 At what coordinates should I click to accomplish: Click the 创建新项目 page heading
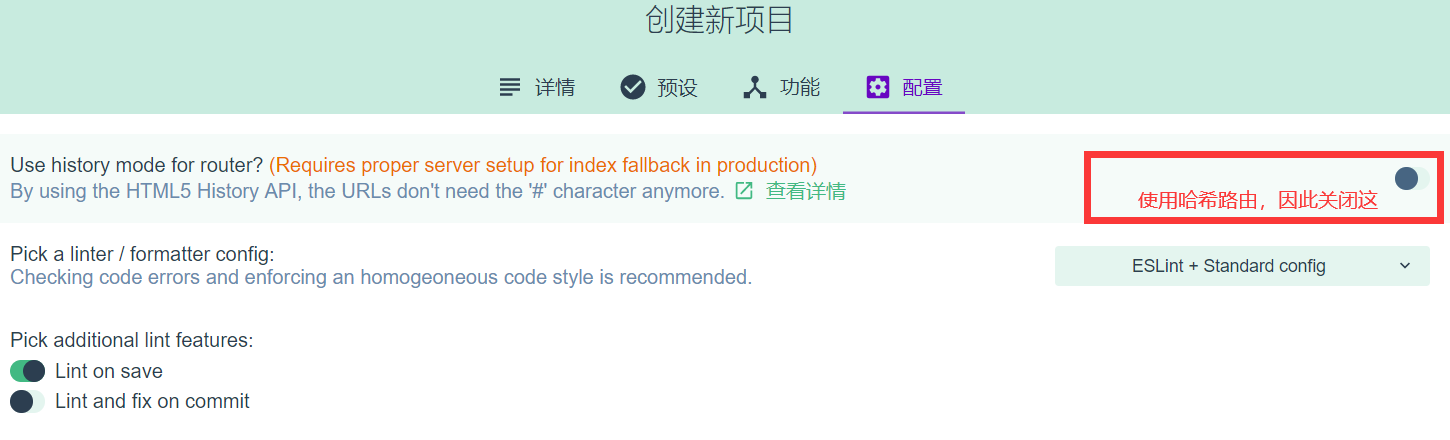[720, 20]
